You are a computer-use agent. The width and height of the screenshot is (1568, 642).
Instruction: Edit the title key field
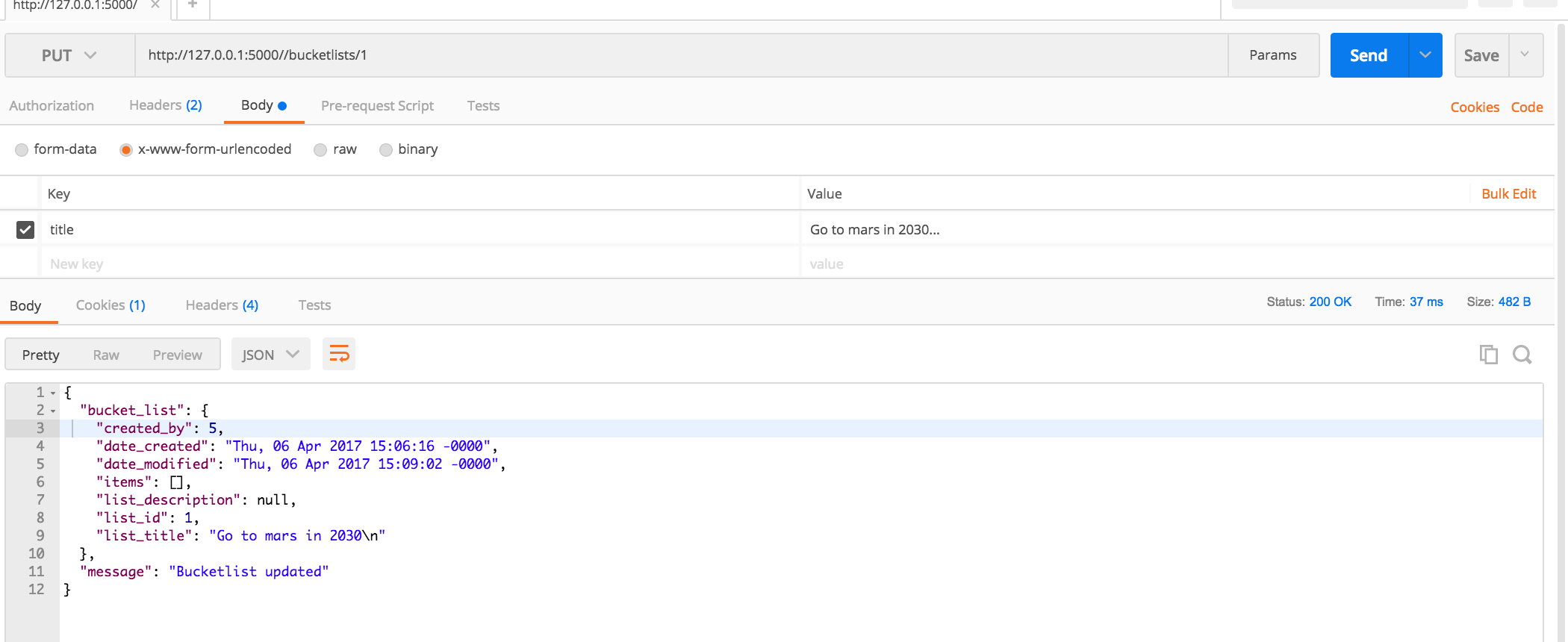(419, 229)
